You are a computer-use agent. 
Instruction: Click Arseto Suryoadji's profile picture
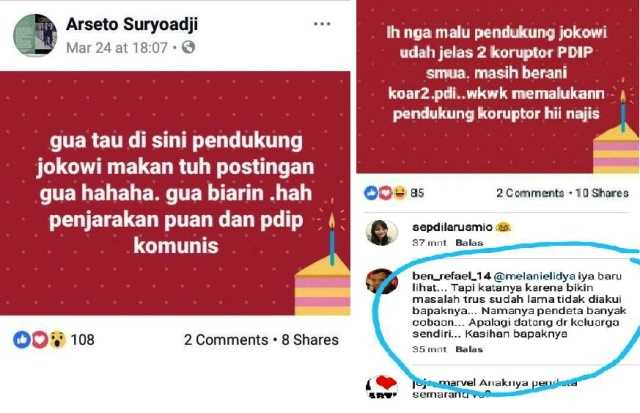35,35
